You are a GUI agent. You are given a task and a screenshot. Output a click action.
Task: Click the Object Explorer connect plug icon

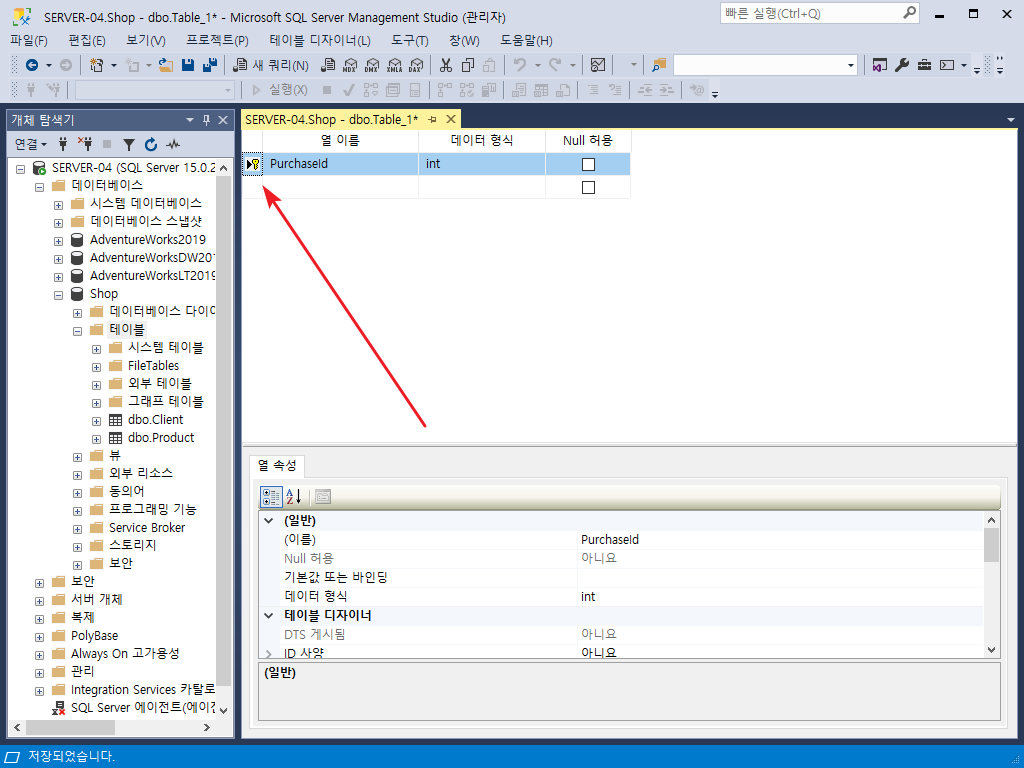click(63, 144)
